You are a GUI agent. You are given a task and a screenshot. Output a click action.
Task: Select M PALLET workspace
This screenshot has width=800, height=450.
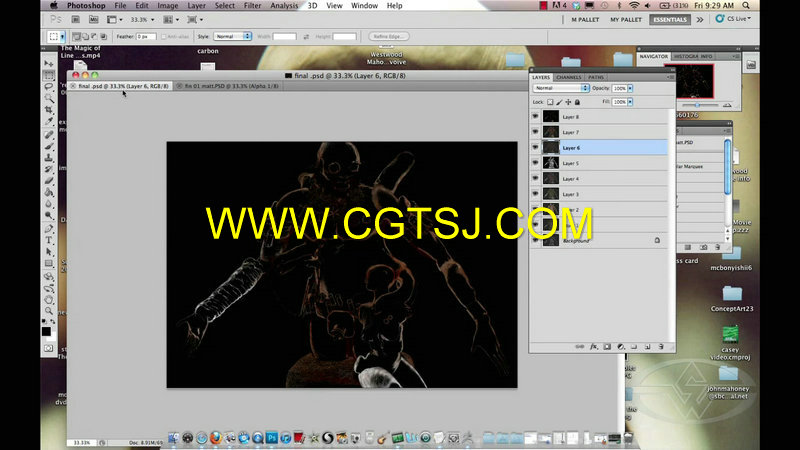click(x=585, y=19)
